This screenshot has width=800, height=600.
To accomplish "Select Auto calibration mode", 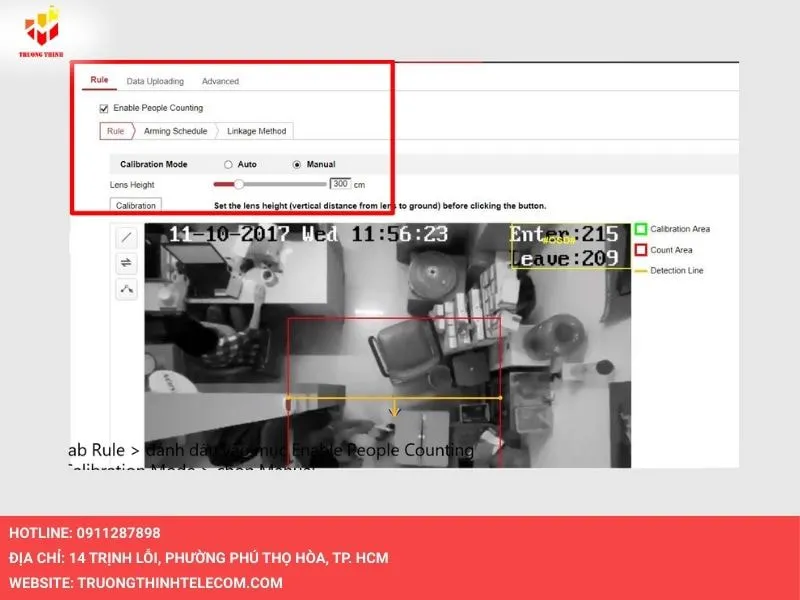I will (x=228, y=164).
